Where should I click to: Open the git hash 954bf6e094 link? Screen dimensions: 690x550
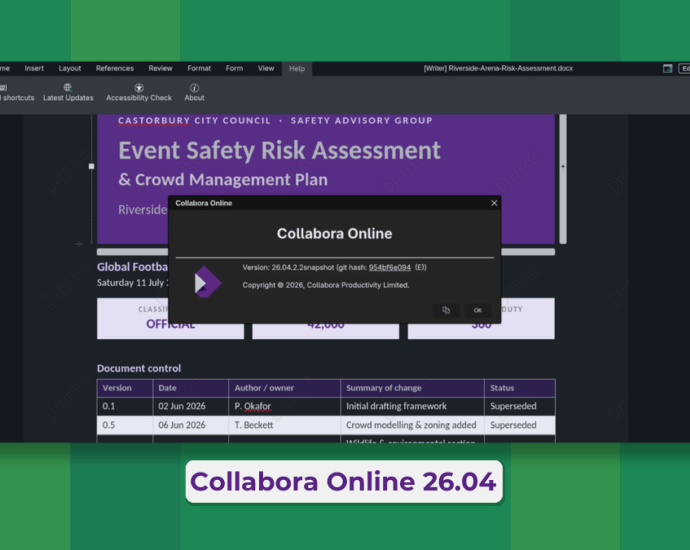tap(389, 268)
